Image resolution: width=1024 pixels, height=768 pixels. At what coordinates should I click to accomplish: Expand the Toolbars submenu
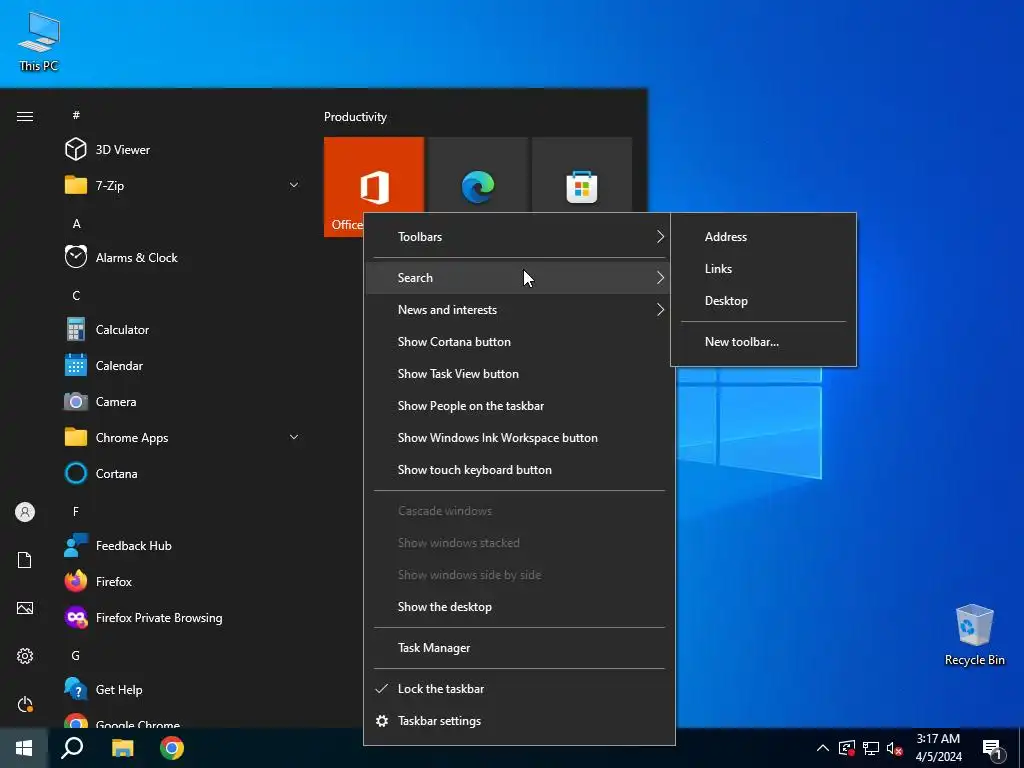[519, 236]
